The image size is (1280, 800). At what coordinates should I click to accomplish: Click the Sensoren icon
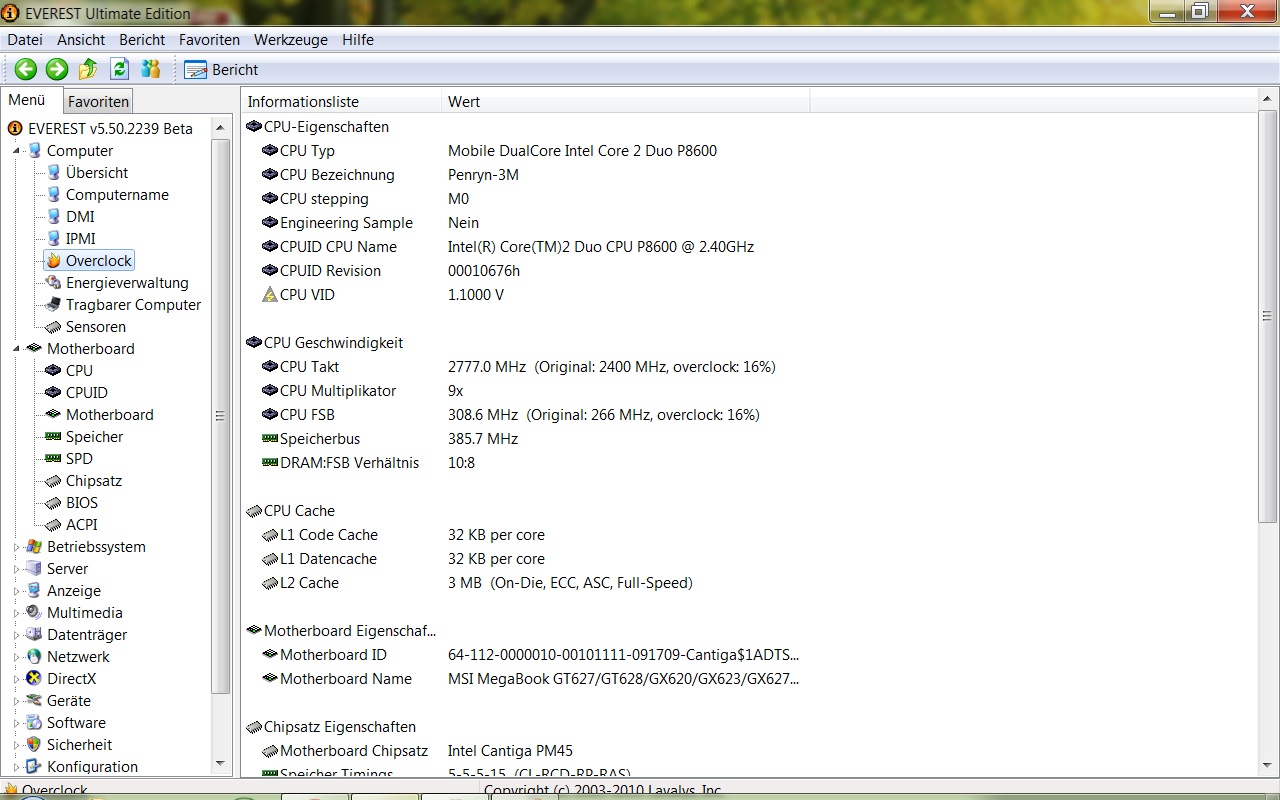53,327
